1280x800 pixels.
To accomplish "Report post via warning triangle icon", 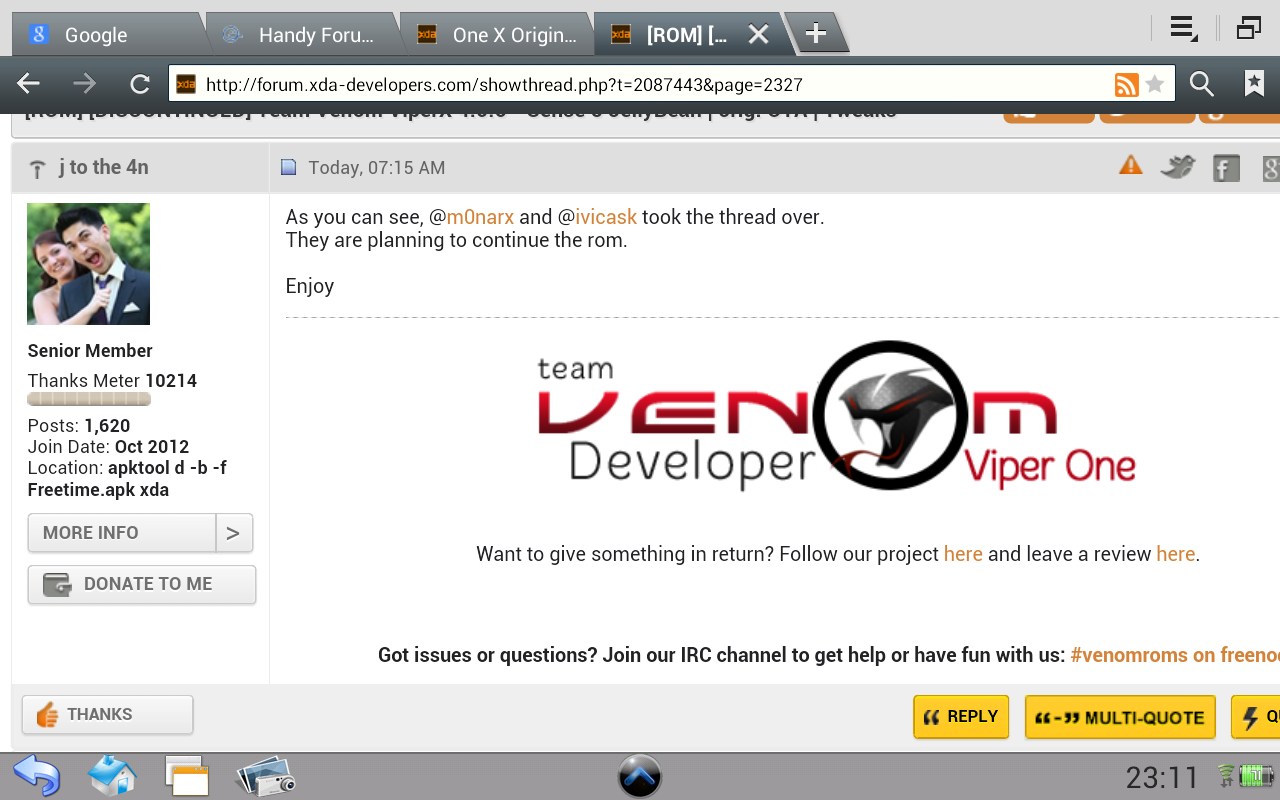I will coord(1131,165).
